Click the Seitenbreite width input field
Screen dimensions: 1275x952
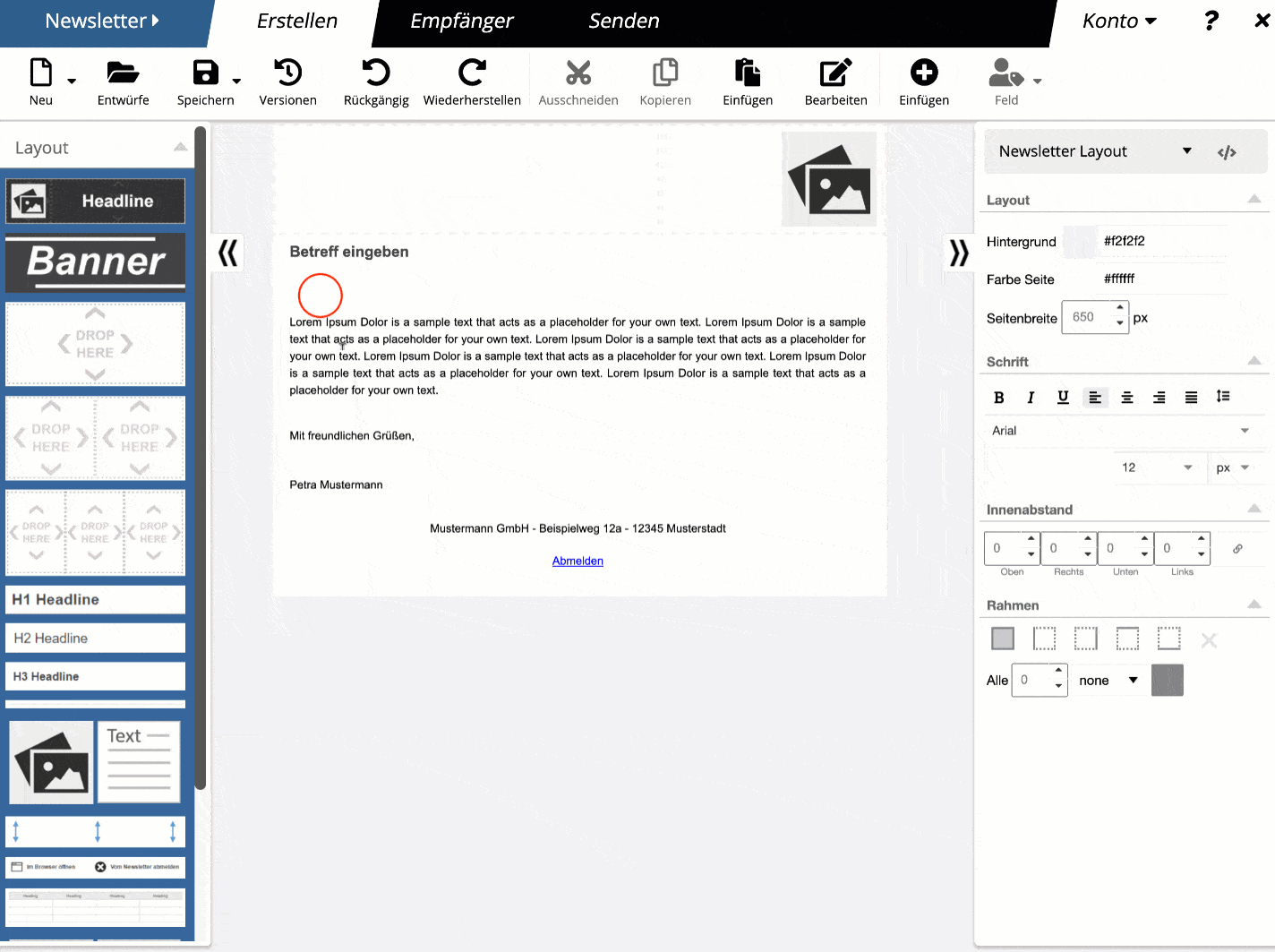[x=1094, y=317]
